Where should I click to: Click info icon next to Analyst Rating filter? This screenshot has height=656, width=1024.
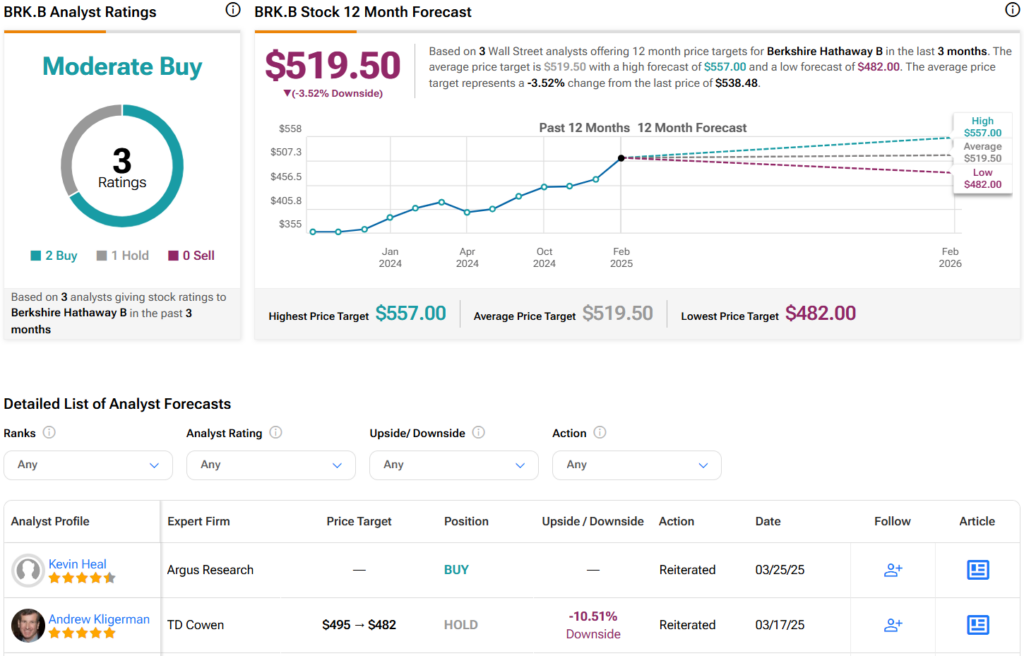276,433
